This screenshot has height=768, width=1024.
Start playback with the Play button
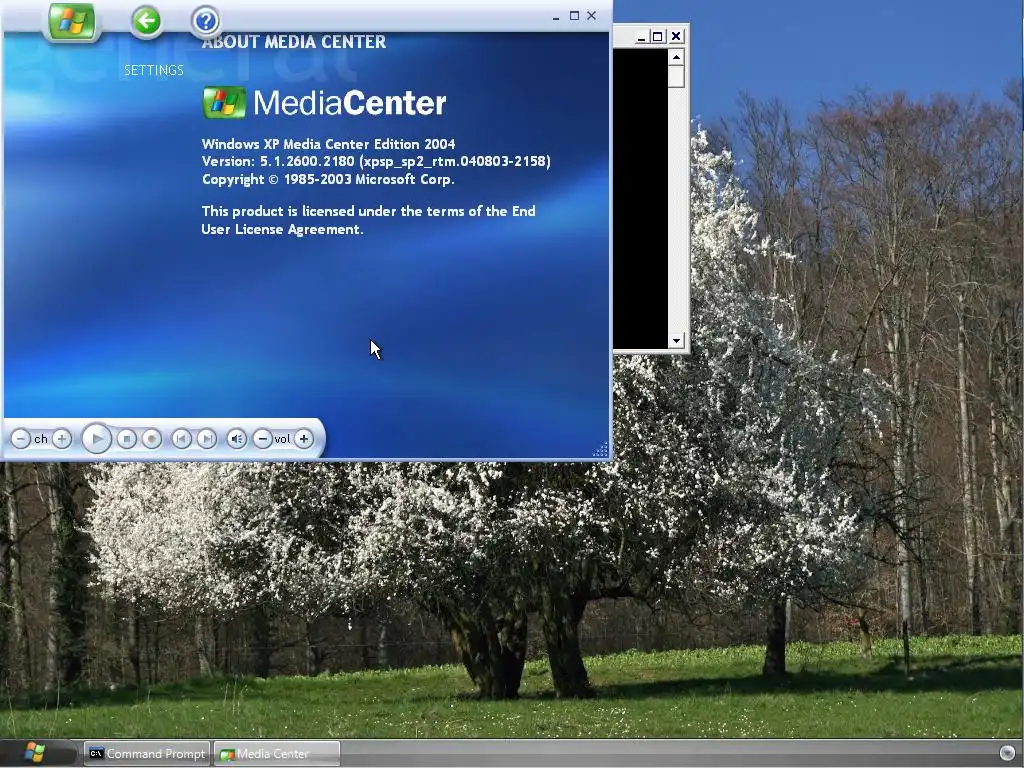[97, 439]
